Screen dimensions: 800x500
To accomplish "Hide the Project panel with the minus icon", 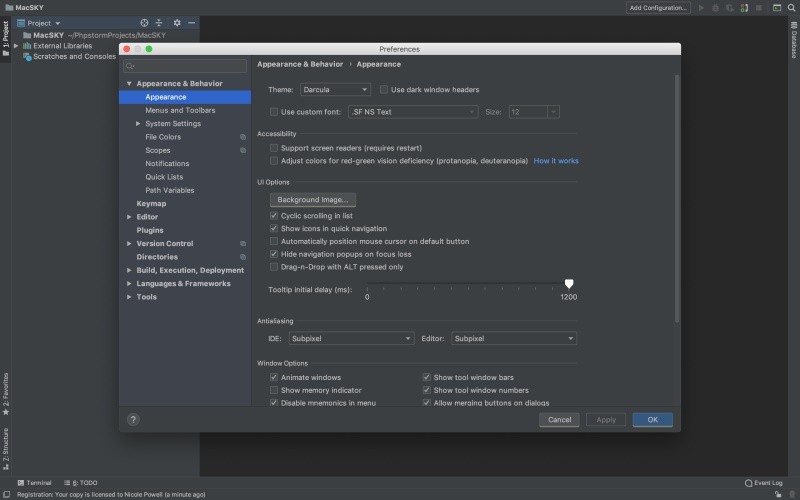I will [191, 23].
